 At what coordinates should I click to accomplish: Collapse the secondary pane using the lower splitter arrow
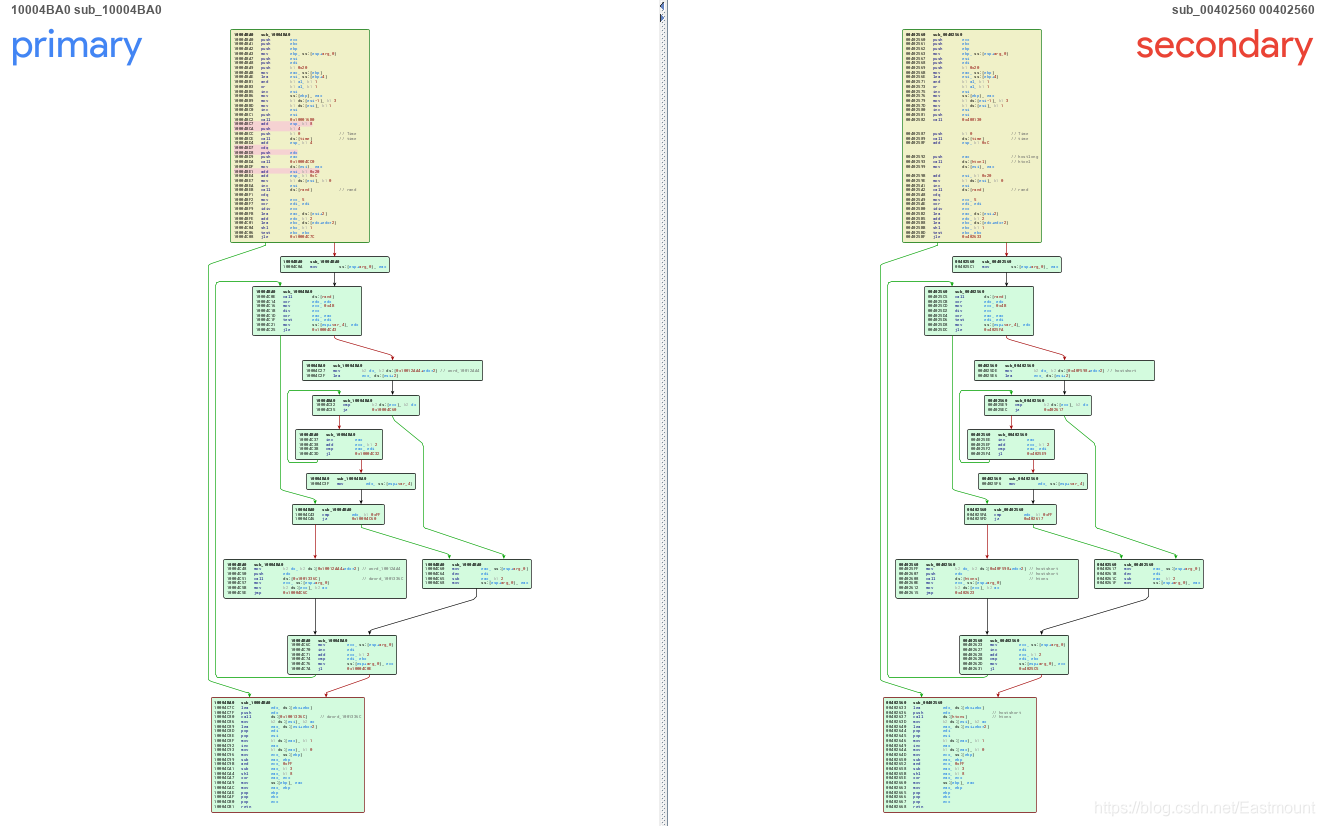[662, 16]
